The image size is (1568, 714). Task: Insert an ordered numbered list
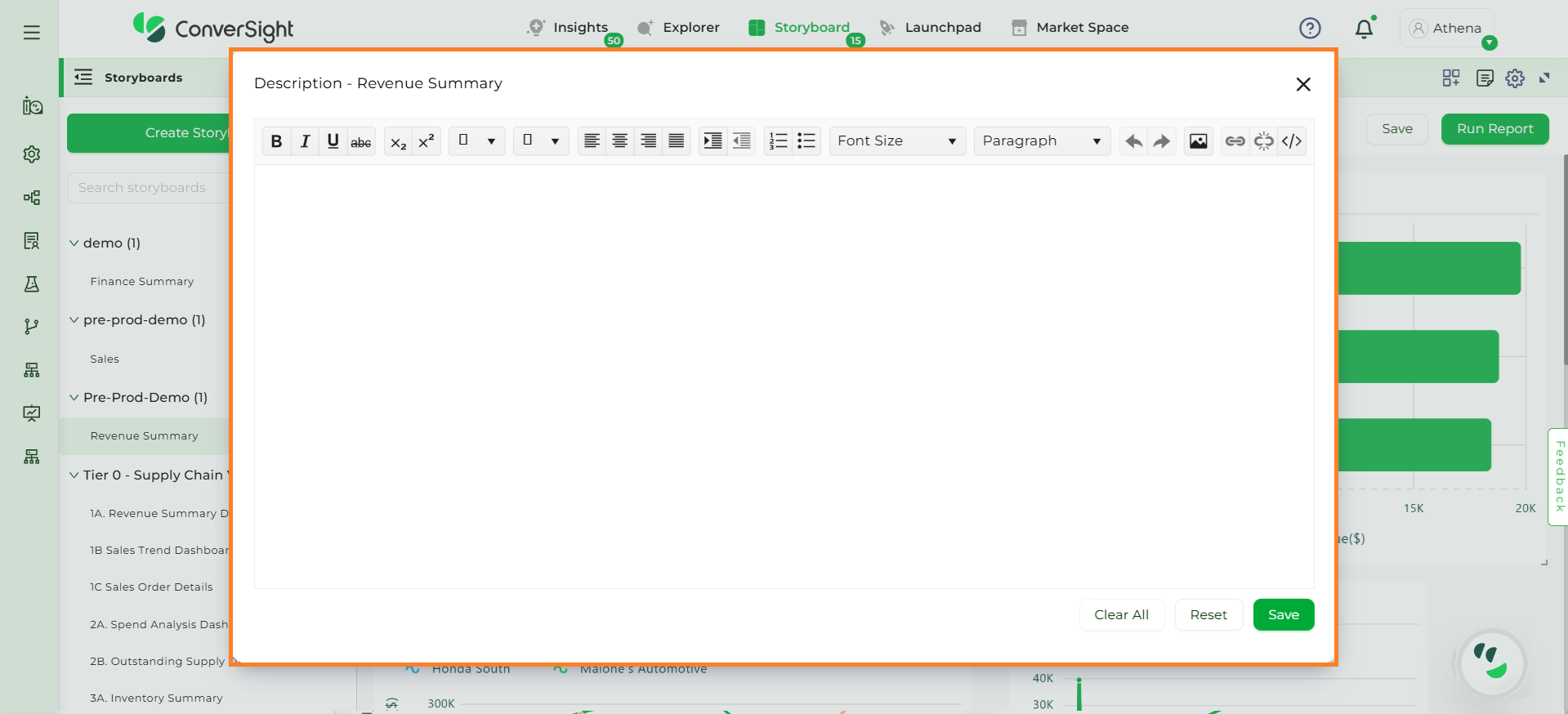[778, 141]
